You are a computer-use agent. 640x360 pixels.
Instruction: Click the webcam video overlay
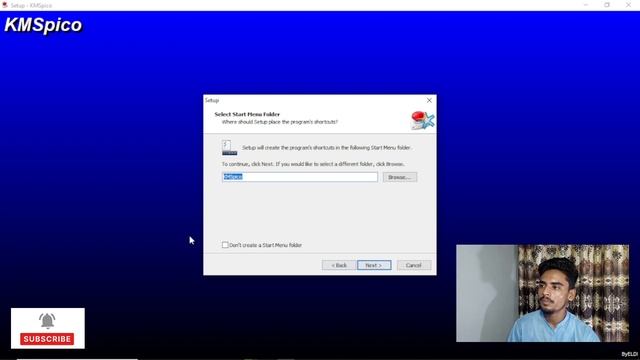[542, 293]
